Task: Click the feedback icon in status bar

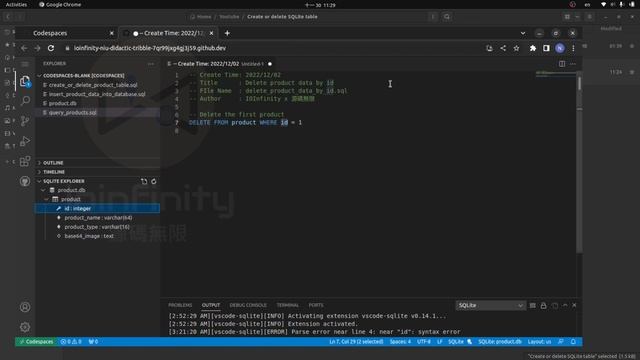Action: pyautogui.click(x=561, y=342)
